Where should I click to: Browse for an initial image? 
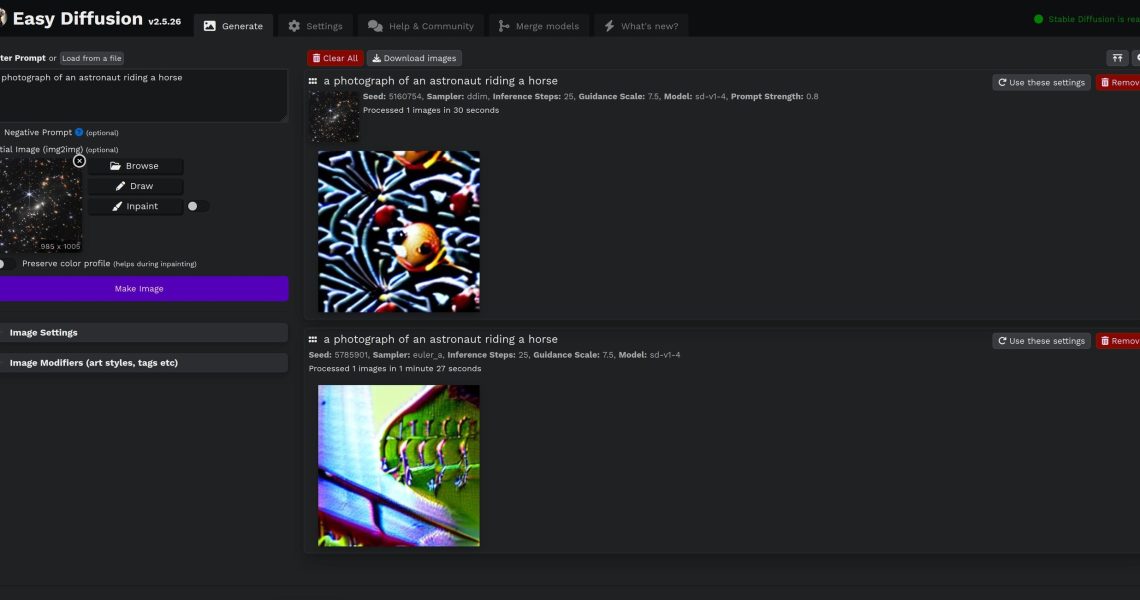(135, 166)
